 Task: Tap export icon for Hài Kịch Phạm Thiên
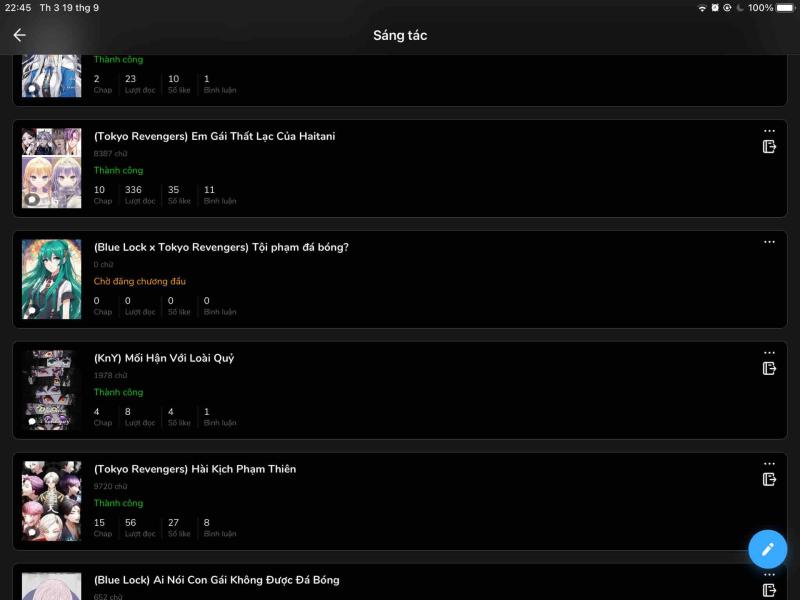click(x=769, y=479)
